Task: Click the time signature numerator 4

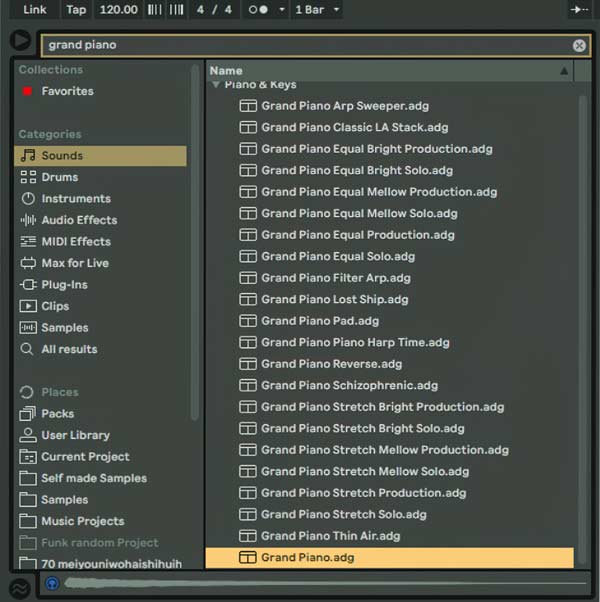Action: point(200,9)
